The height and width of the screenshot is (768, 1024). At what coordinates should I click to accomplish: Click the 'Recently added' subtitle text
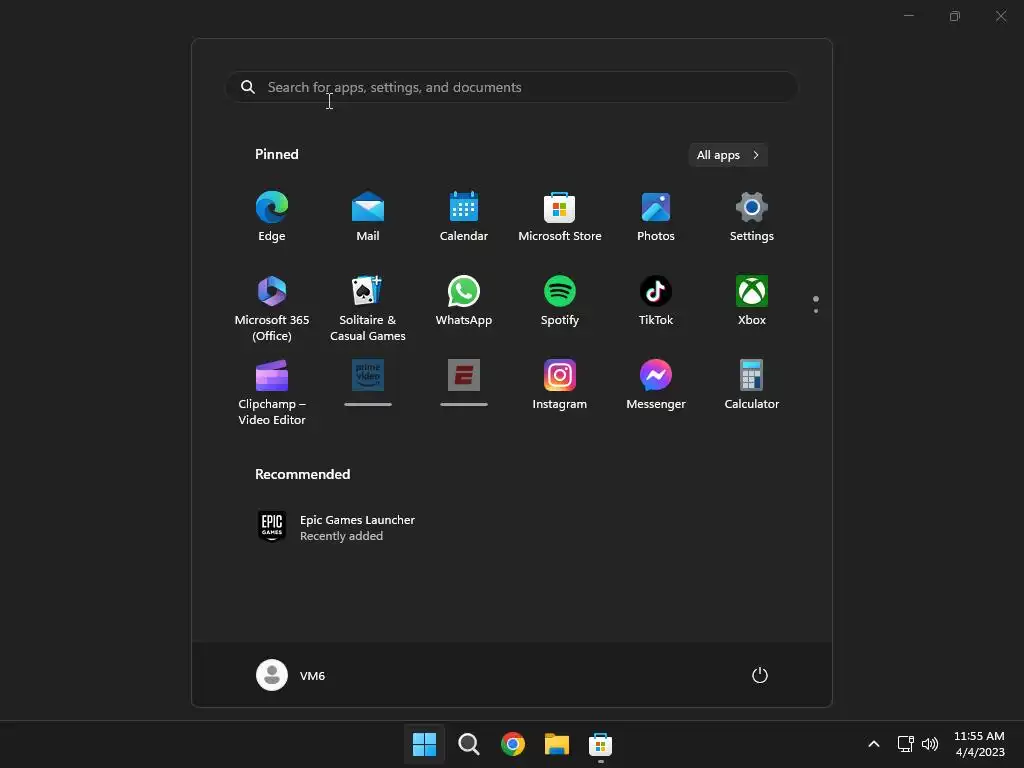tap(342, 536)
